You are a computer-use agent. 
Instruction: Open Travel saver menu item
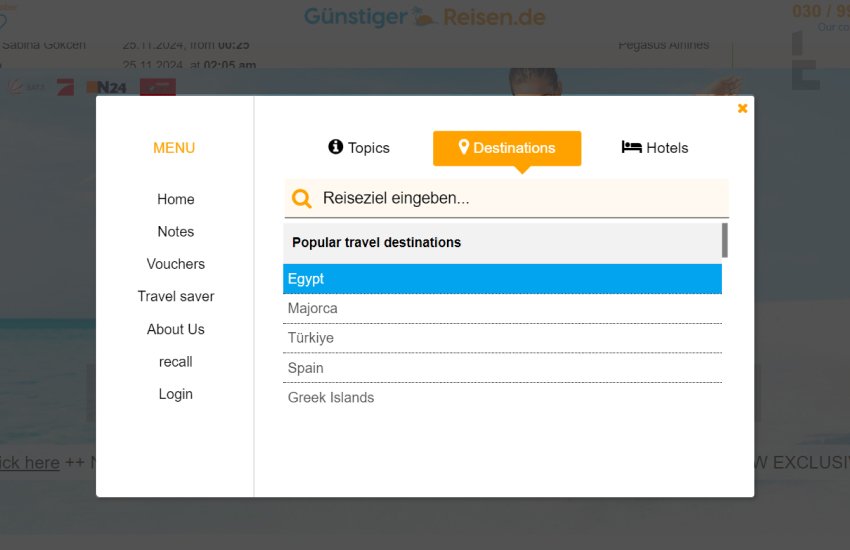[x=176, y=296]
